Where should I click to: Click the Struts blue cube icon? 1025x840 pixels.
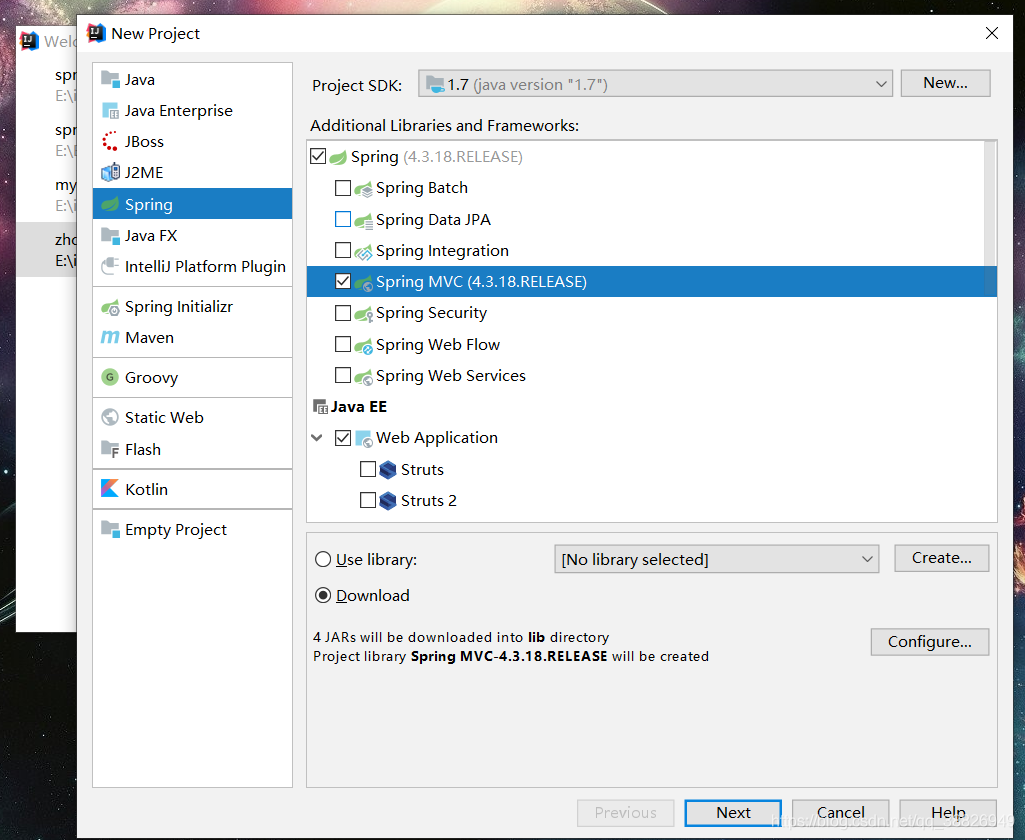point(388,469)
